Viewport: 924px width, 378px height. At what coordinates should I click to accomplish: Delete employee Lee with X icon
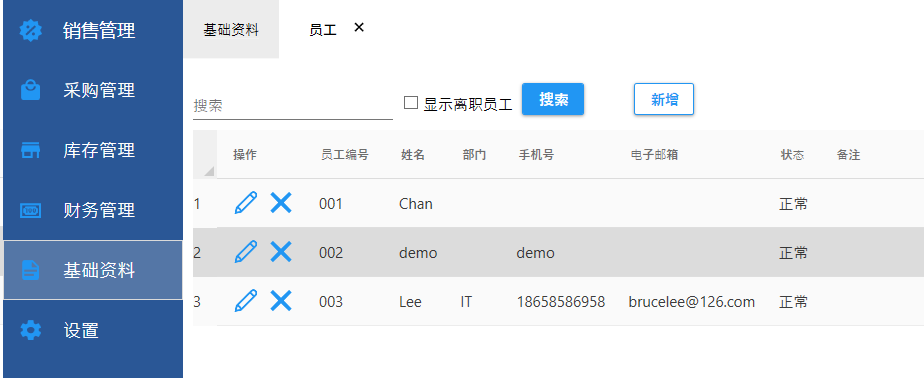[280, 301]
